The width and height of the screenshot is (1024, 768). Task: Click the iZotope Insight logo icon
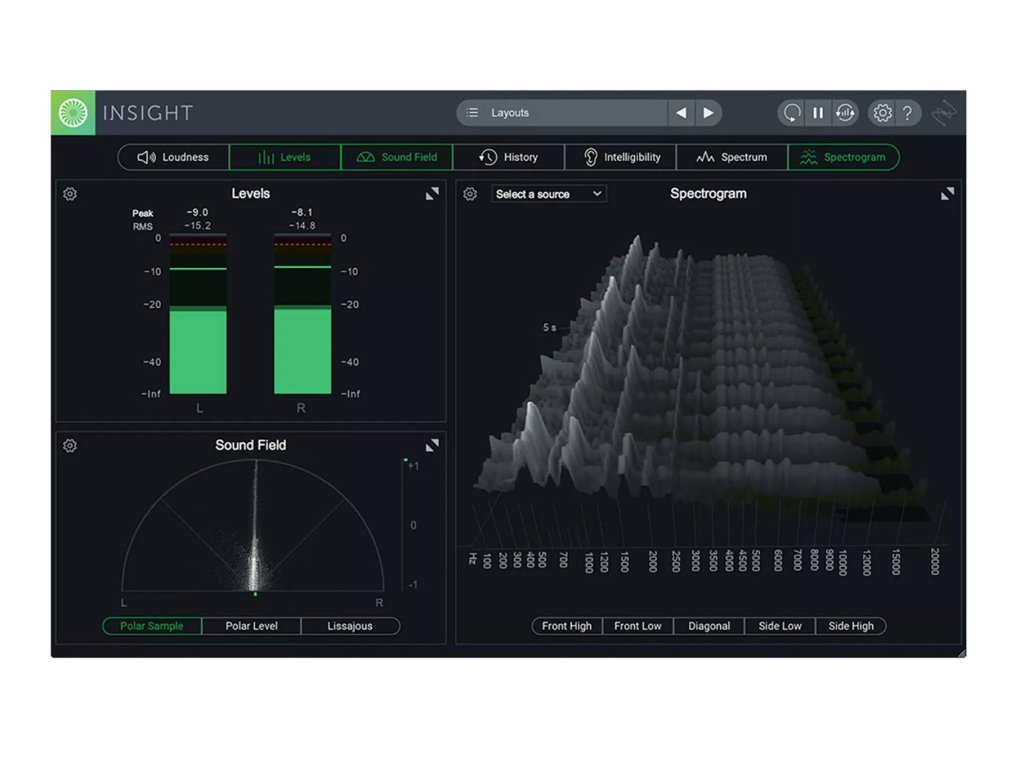[x=73, y=113]
